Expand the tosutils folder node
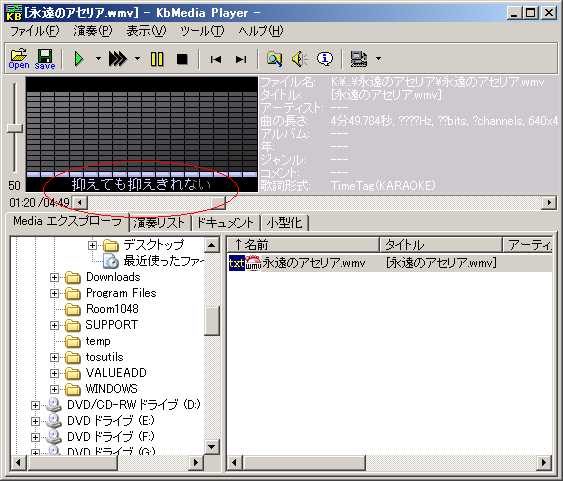Image resolution: width=563 pixels, height=481 pixels. point(54,358)
